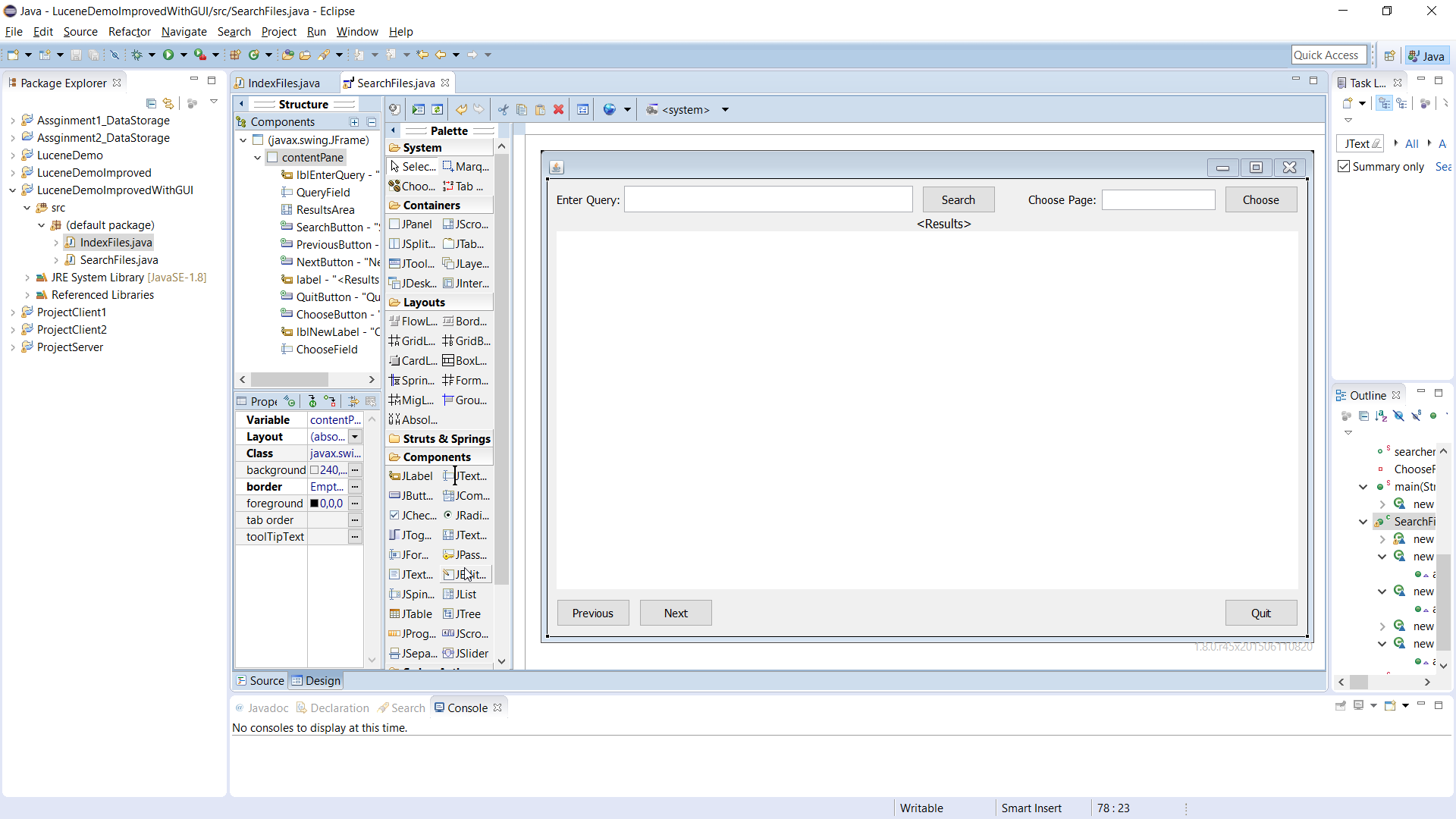Click the Quit button in the form preview
Viewport: 1456px width, 819px height.
(x=1260, y=613)
